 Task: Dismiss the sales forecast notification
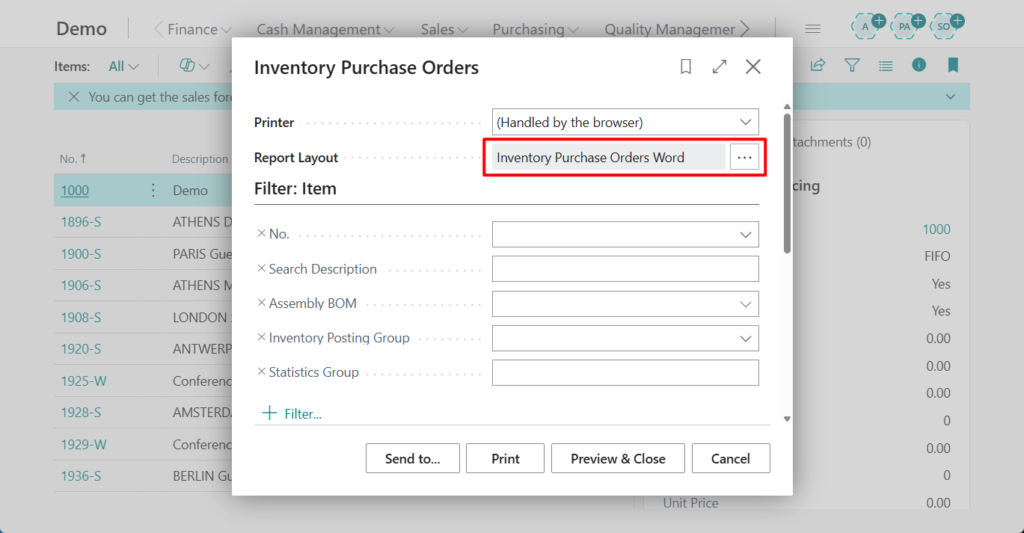click(73, 97)
